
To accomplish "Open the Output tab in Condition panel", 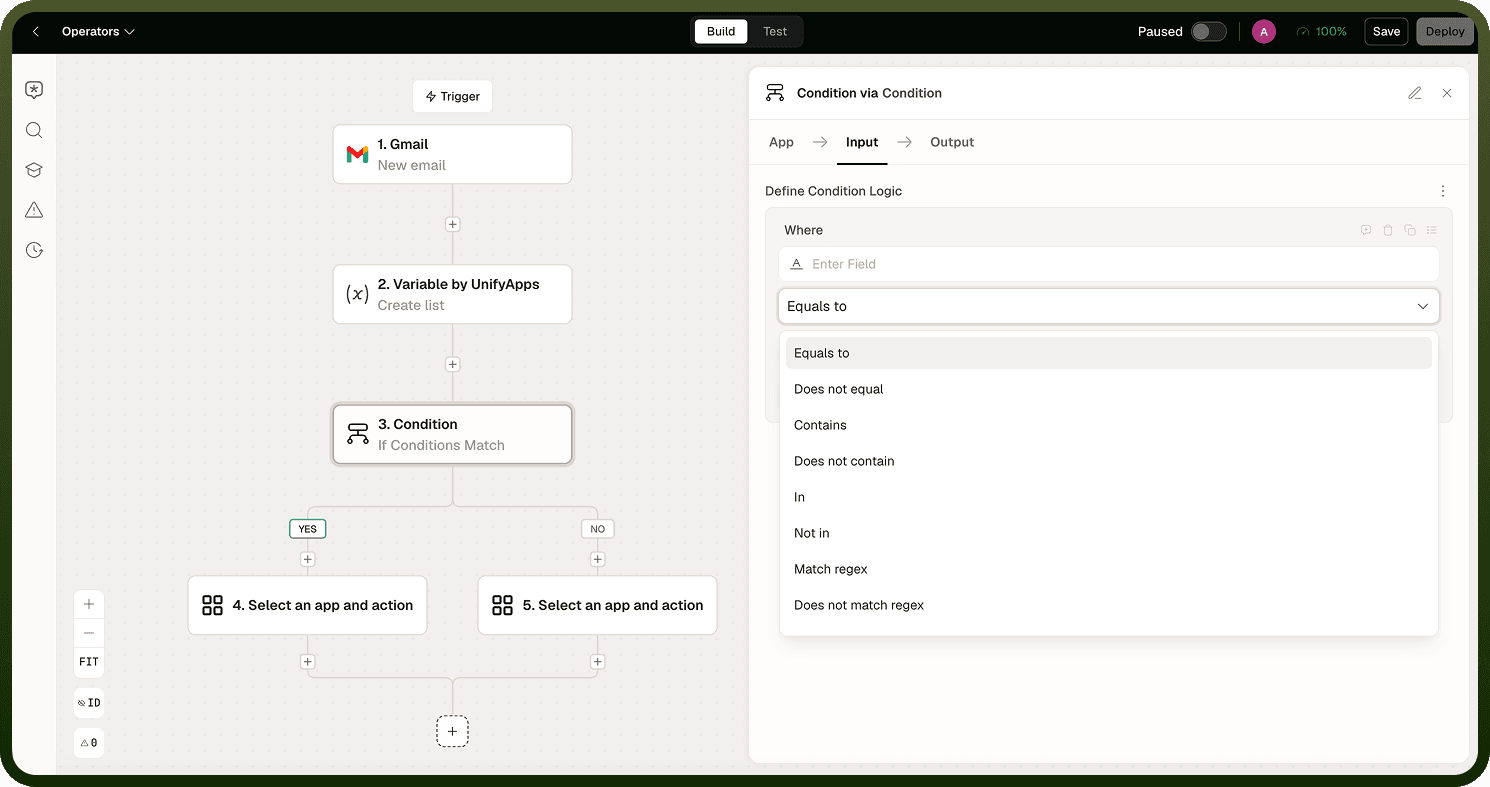I will [952, 142].
